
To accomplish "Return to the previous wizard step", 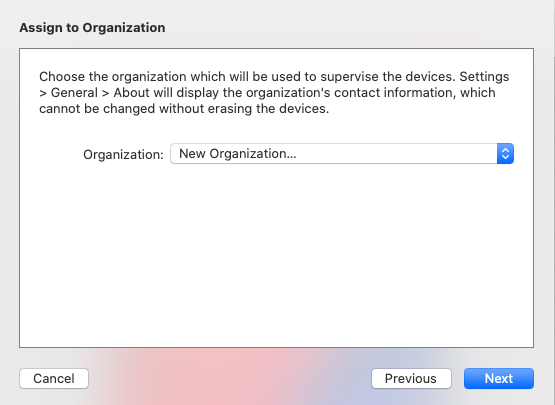I will [411, 378].
